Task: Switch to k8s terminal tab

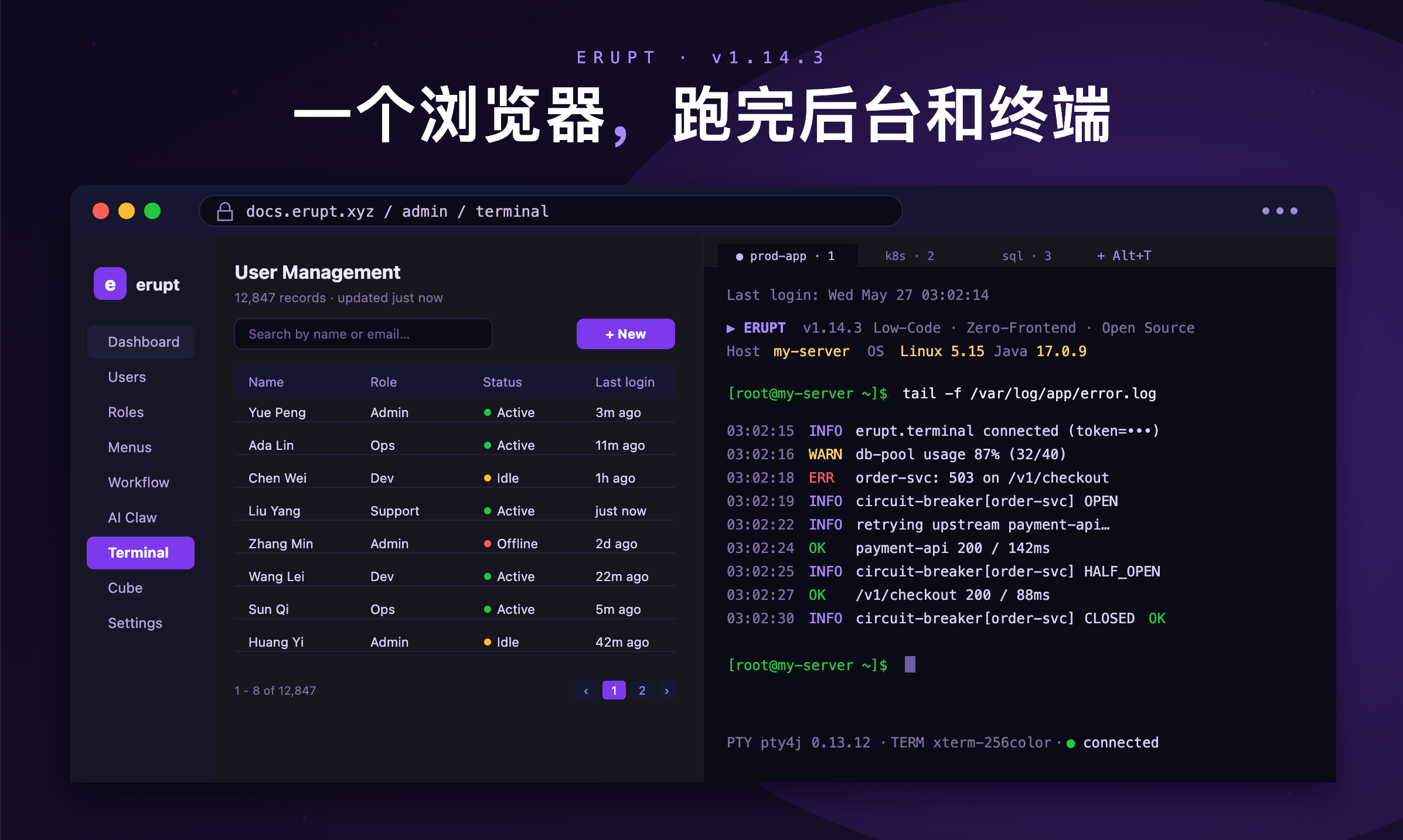Action: [x=910, y=256]
